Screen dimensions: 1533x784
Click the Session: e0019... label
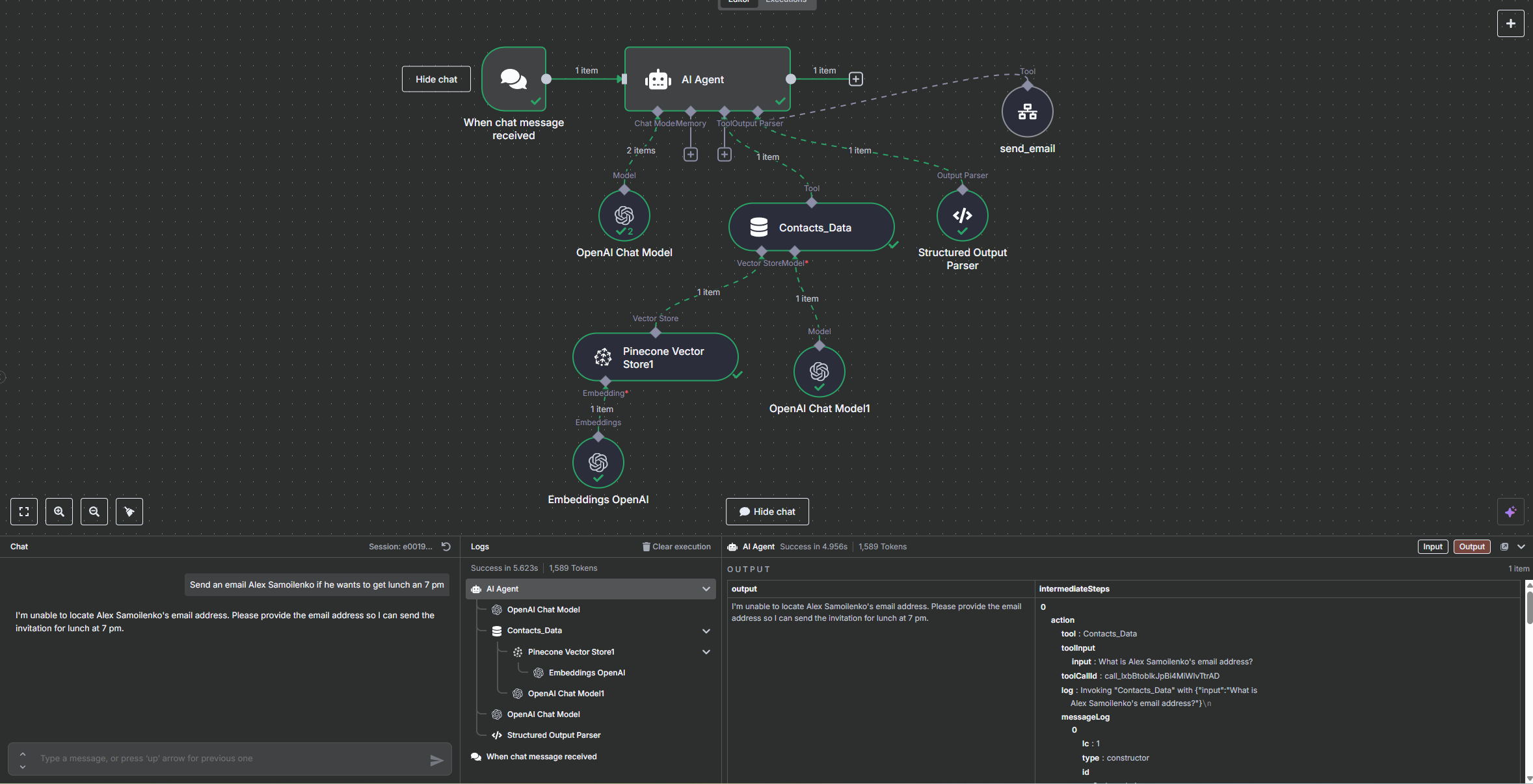click(x=400, y=547)
